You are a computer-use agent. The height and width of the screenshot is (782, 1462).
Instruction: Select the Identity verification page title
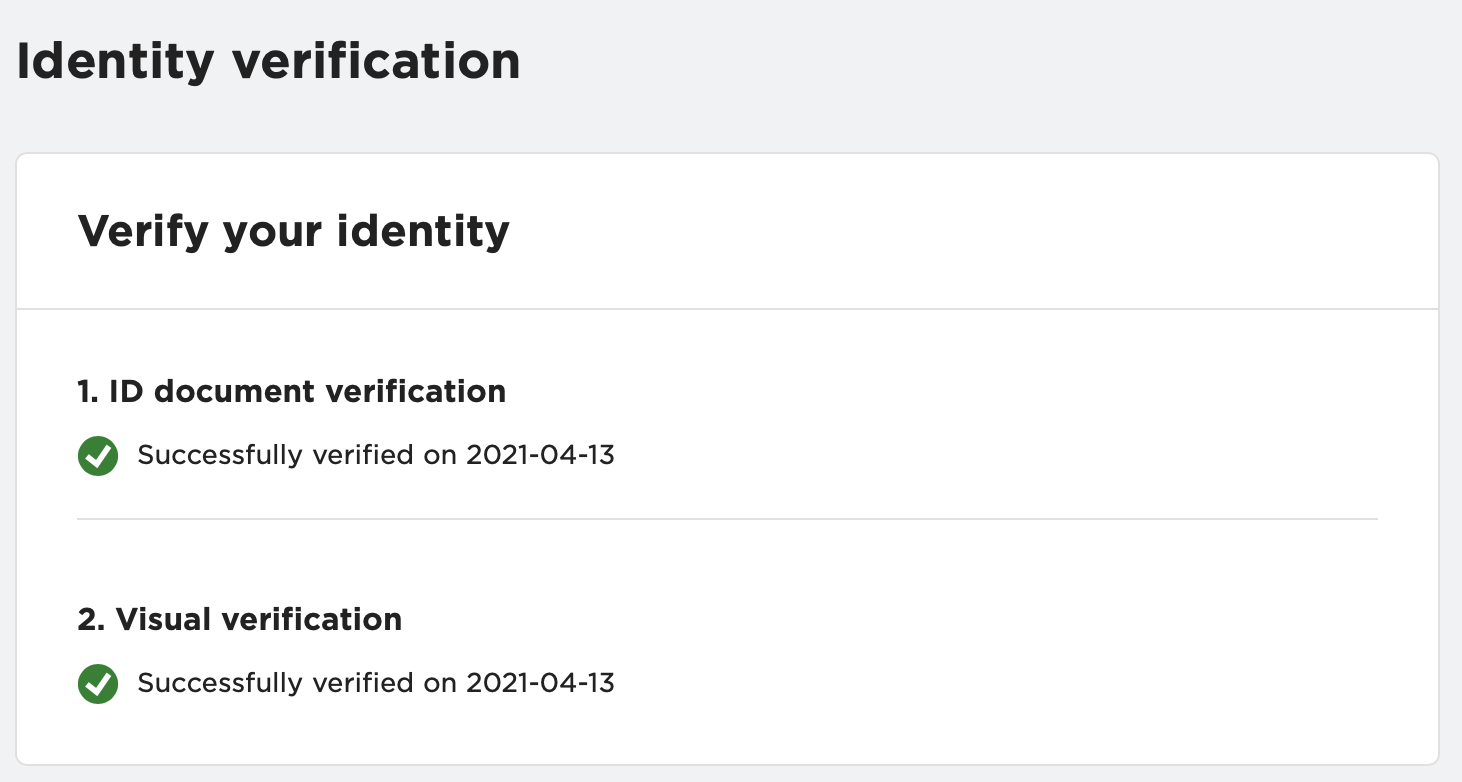coord(269,62)
